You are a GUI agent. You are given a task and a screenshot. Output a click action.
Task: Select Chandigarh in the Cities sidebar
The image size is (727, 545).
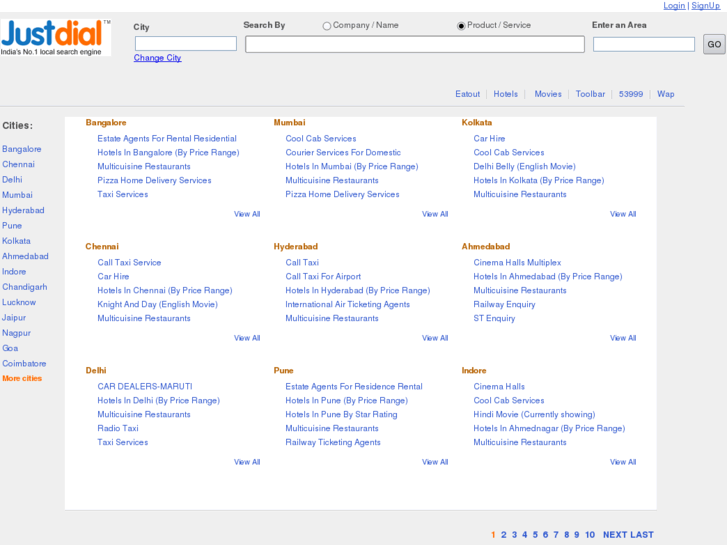[25, 287]
